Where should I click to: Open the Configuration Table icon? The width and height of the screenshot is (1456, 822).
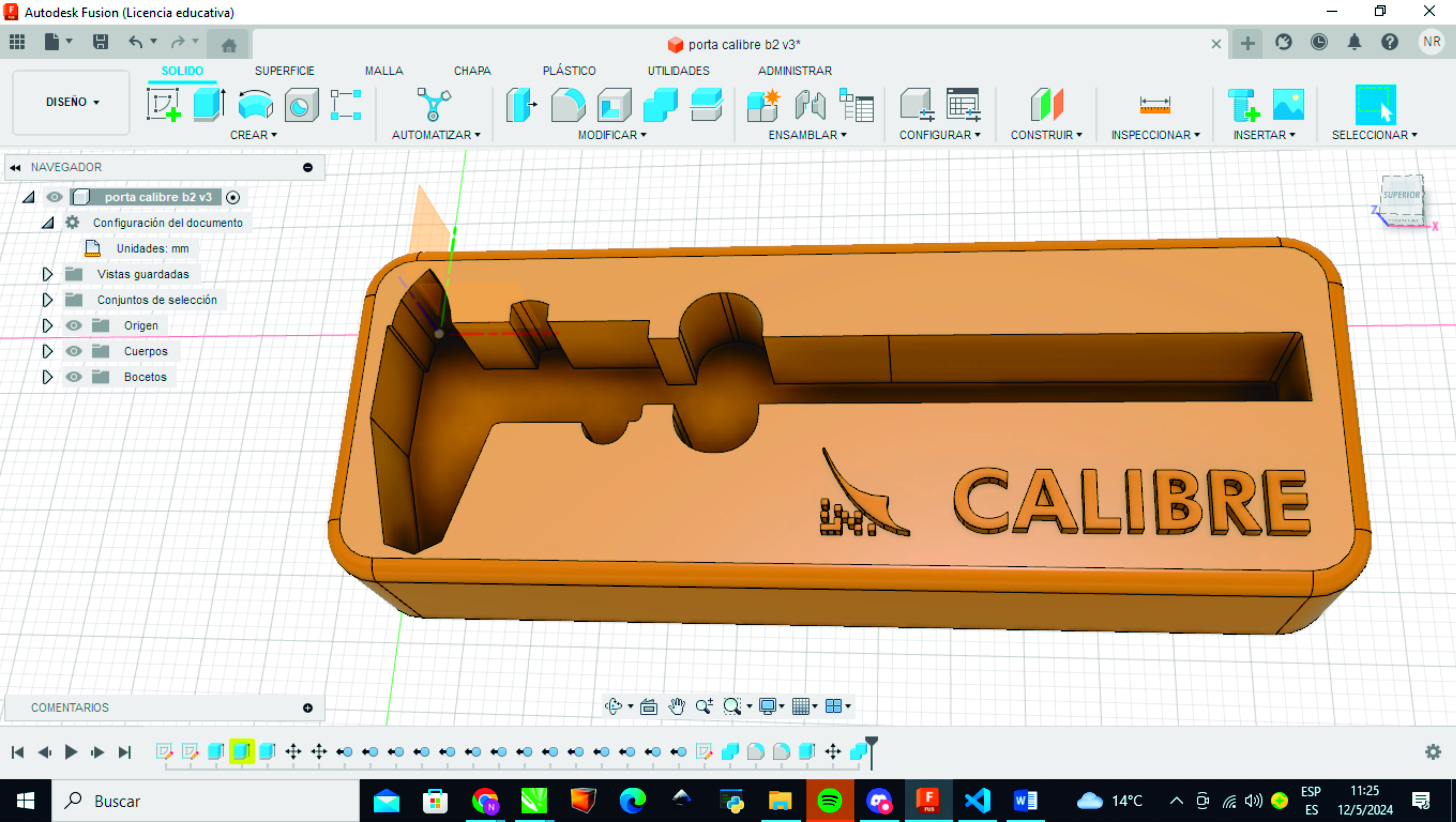(963, 105)
